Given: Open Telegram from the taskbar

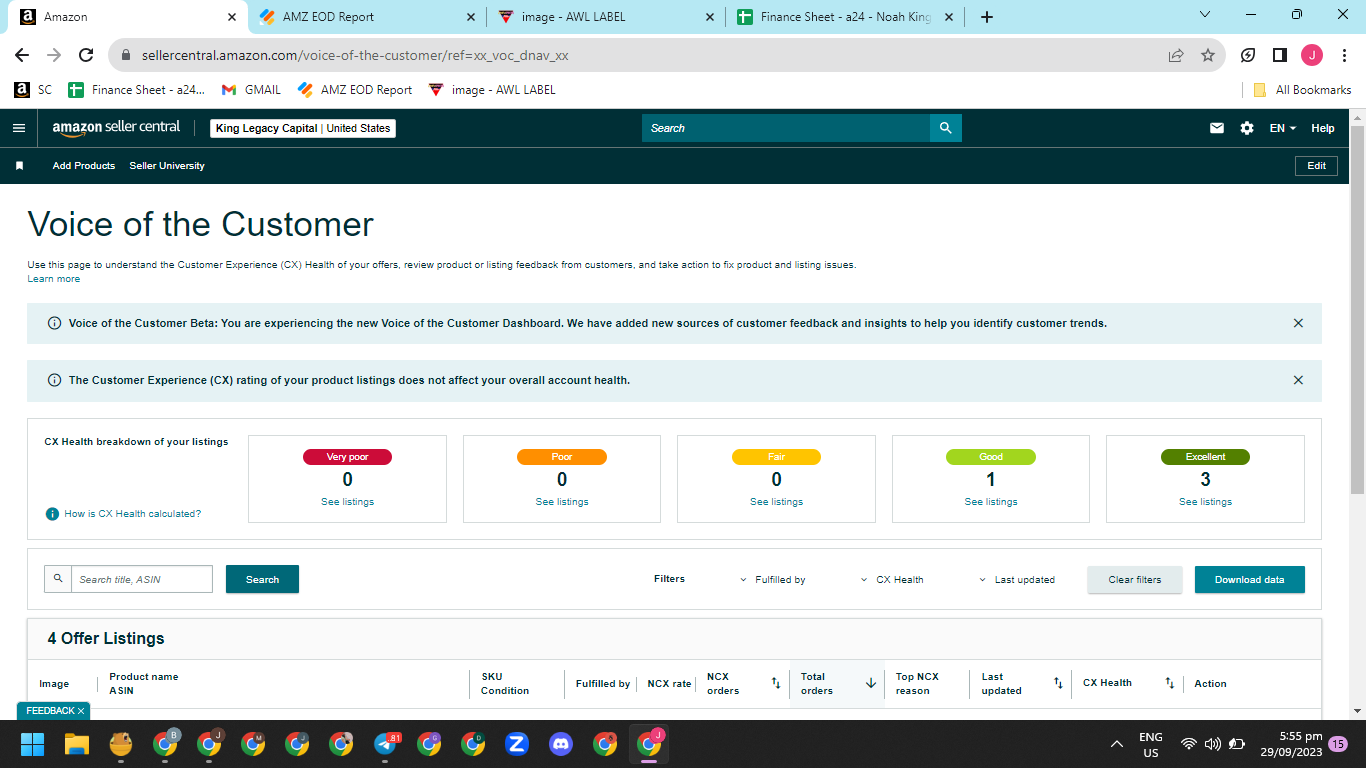Looking at the screenshot, I should point(385,744).
